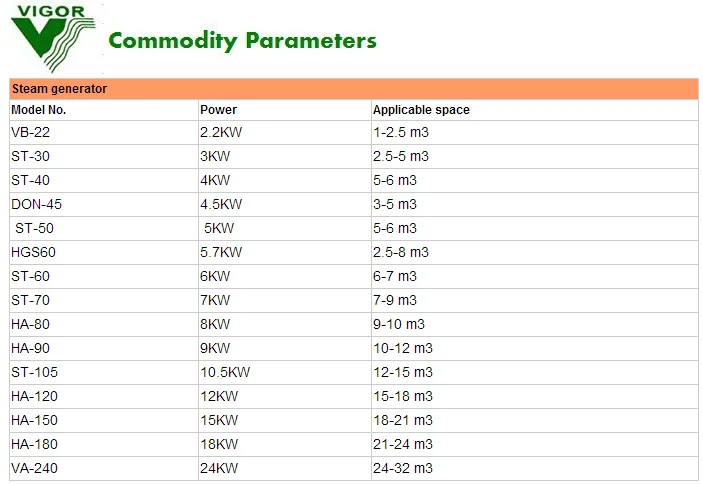Click the HA-120 model cell
The width and height of the screenshot is (703, 484).
[x=104, y=396]
